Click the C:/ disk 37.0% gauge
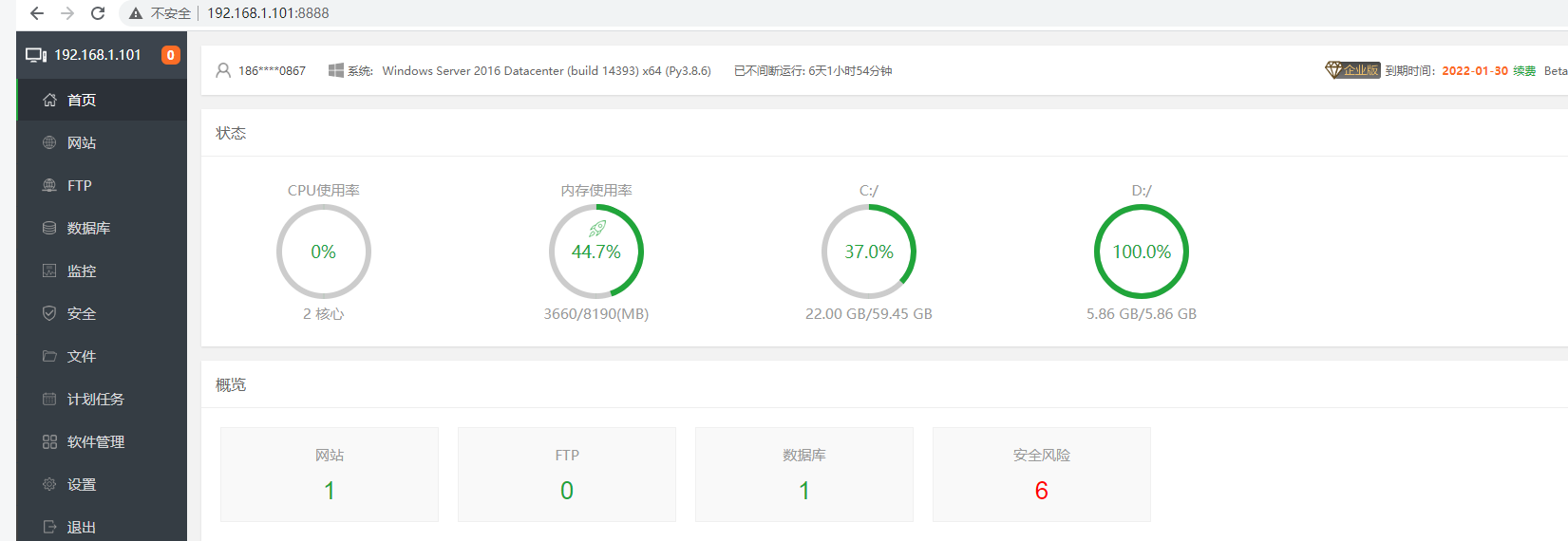Image resolution: width=1568 pixels, height=541 pixels. tap(869, 252)
